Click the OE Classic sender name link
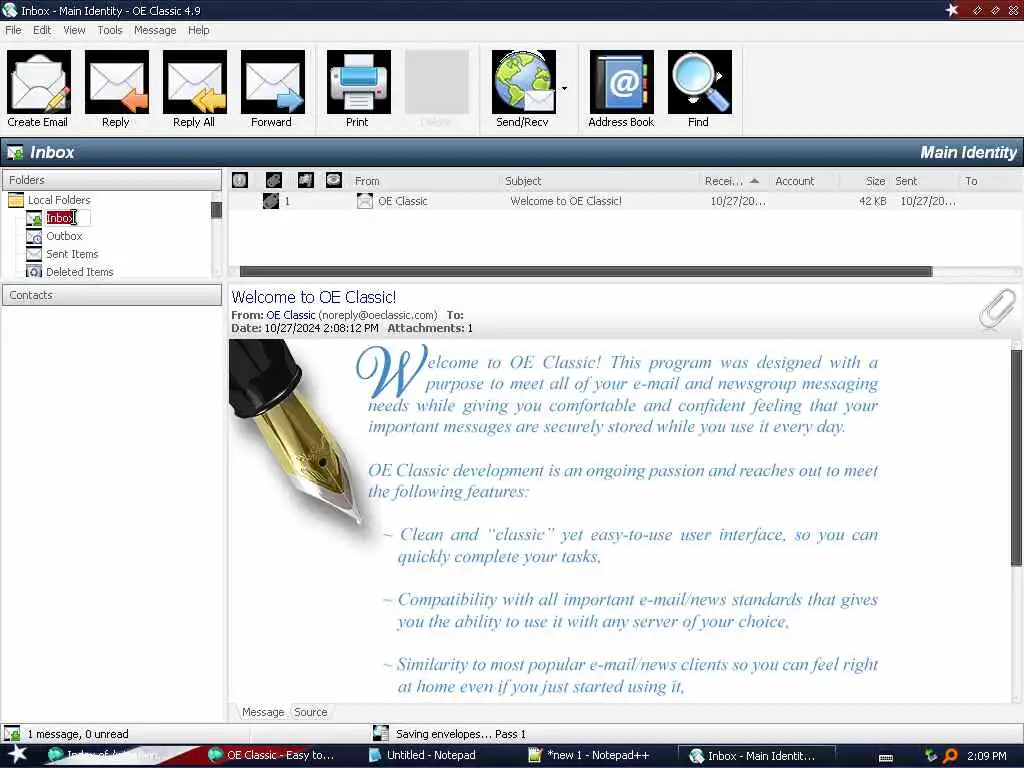Image resolution: width=1024 pixels, height=768 pixels. pyautogui.click(x=291, y=315)
